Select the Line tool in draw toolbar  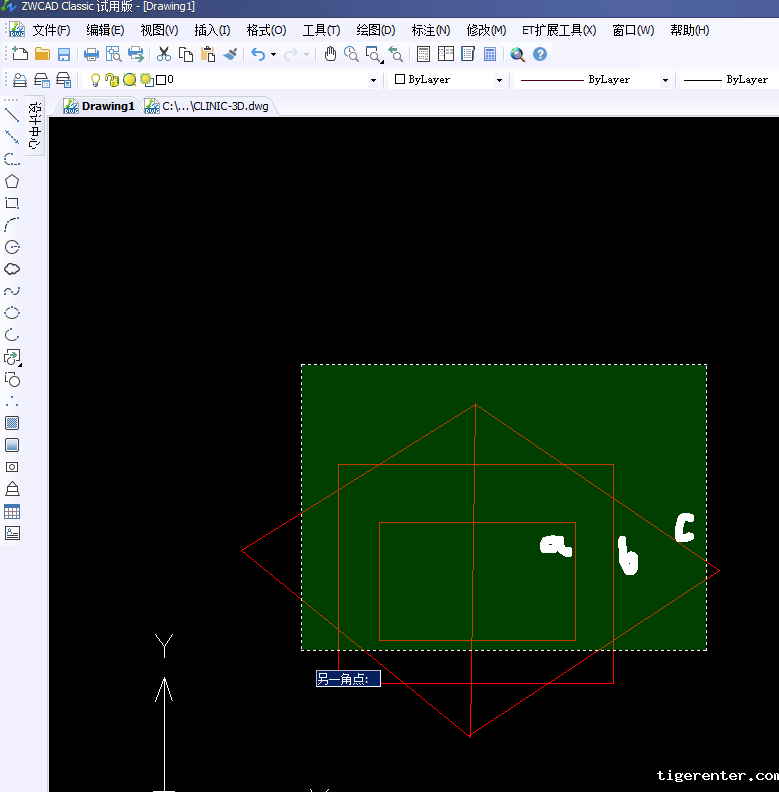[12, 115]
